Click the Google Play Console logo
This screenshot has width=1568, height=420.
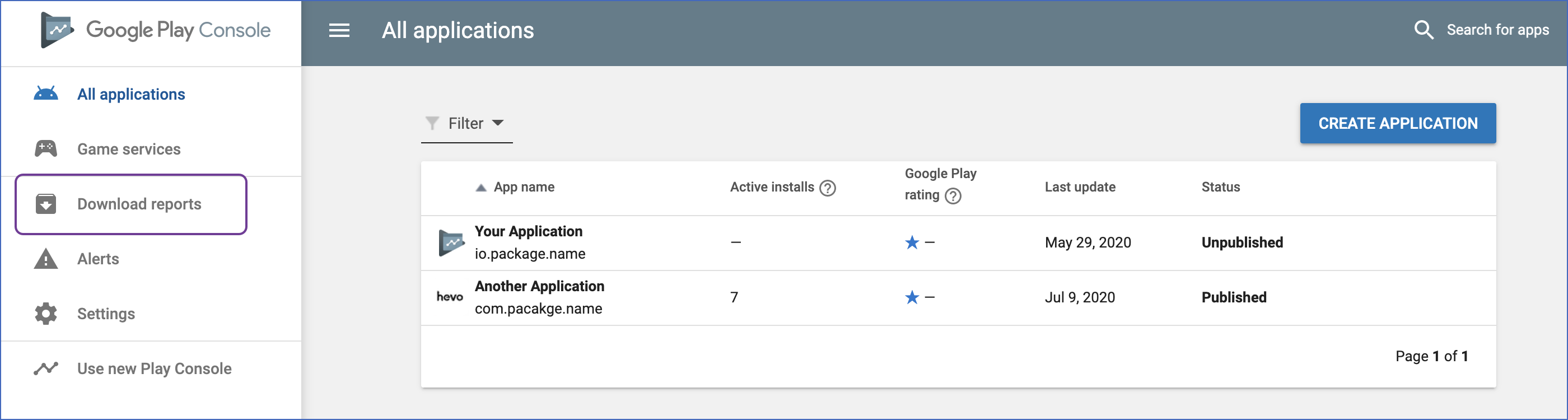pyautogui.click(x=155, y=30)
